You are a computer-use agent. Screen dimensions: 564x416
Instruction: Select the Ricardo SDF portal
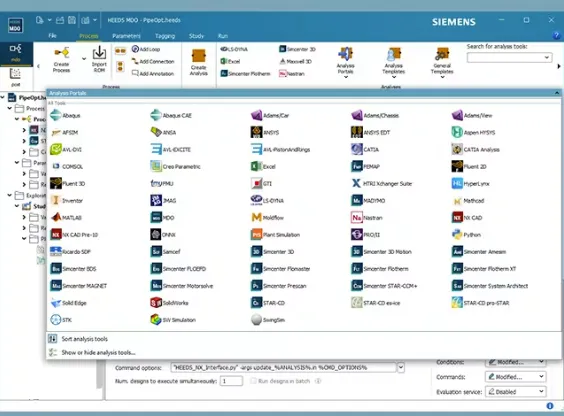[70, 252]
